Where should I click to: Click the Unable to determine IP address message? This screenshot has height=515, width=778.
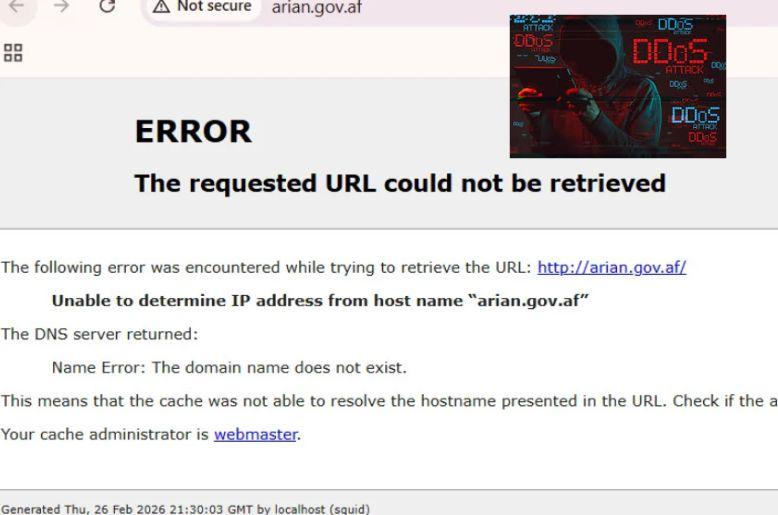tap(320, 301)
